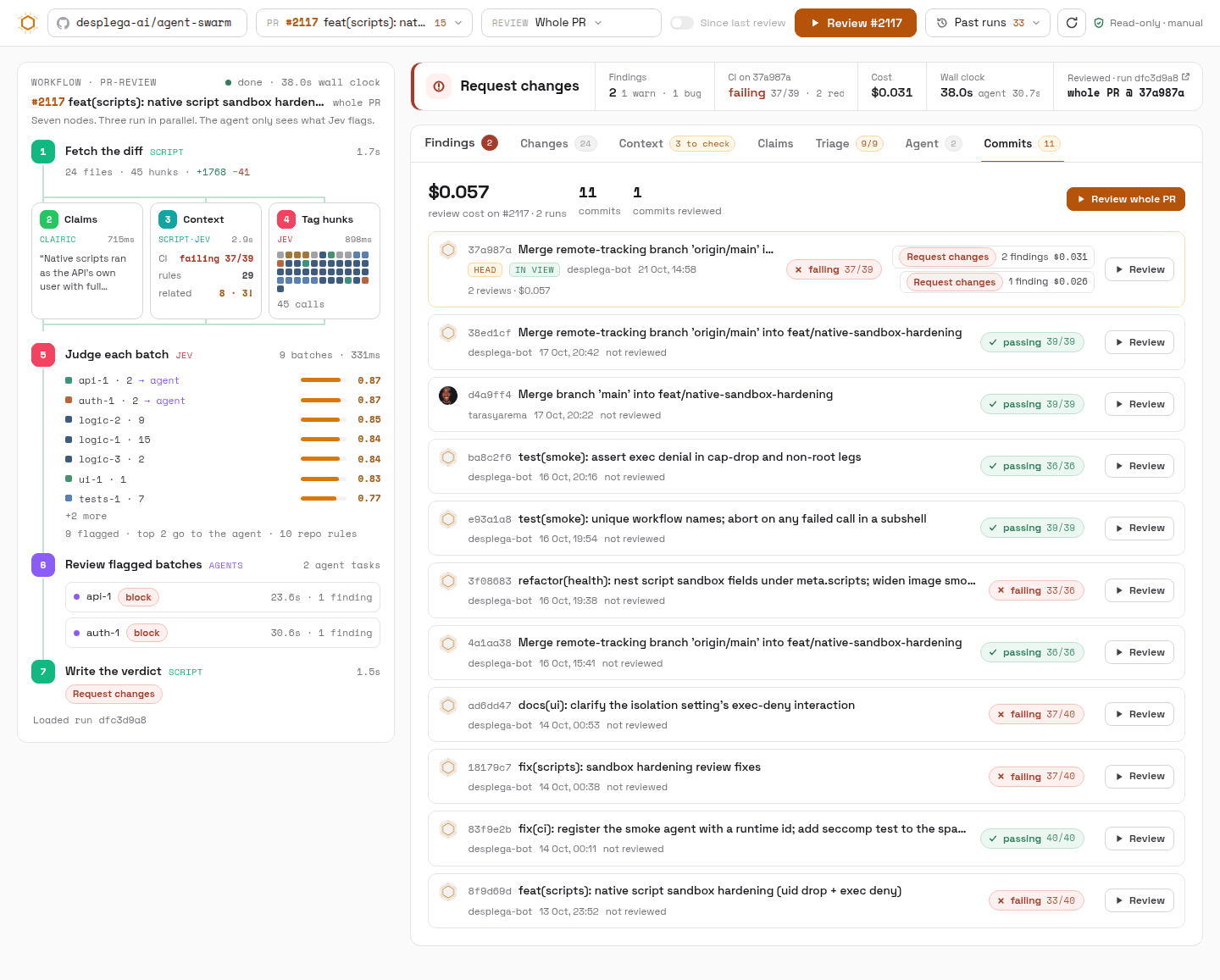Click the avatar on commit 37a987a
1220x980 pixels.
pyautogui.click(x=448, y=250)
